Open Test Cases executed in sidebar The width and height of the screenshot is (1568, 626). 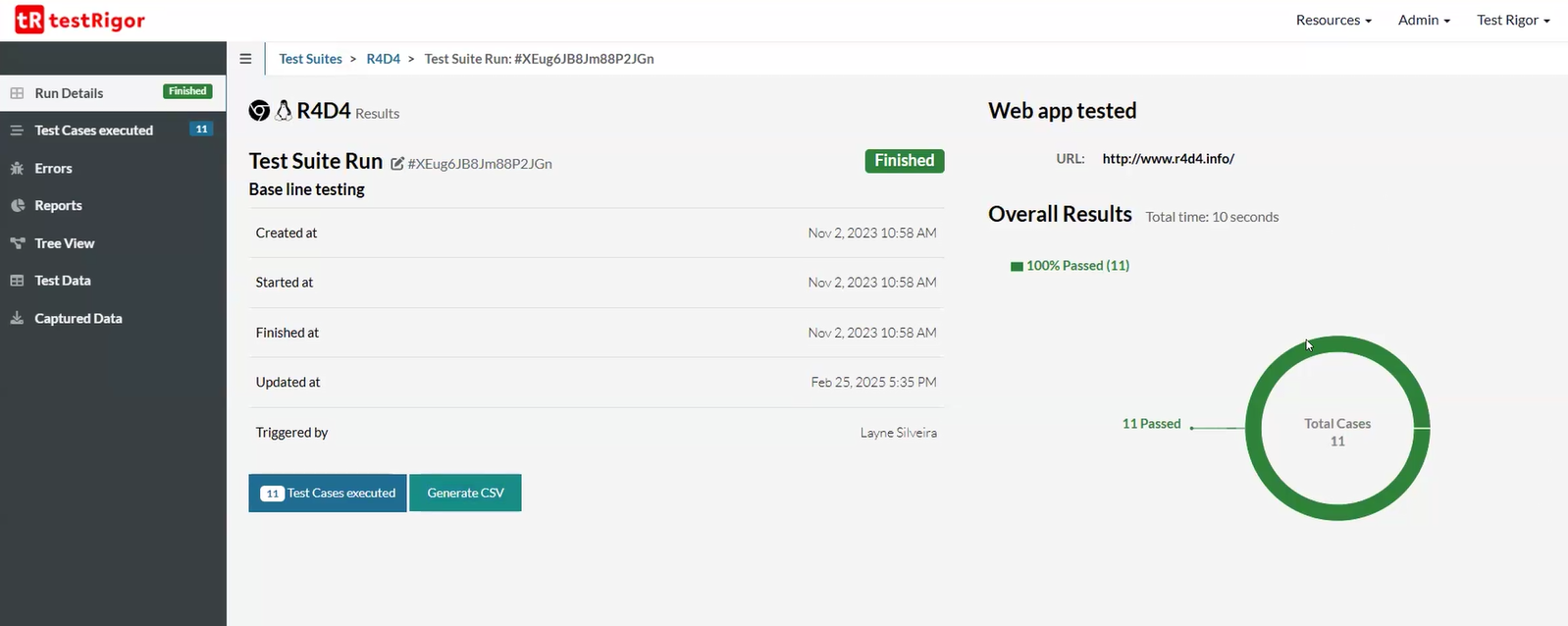tap(113, 130)
